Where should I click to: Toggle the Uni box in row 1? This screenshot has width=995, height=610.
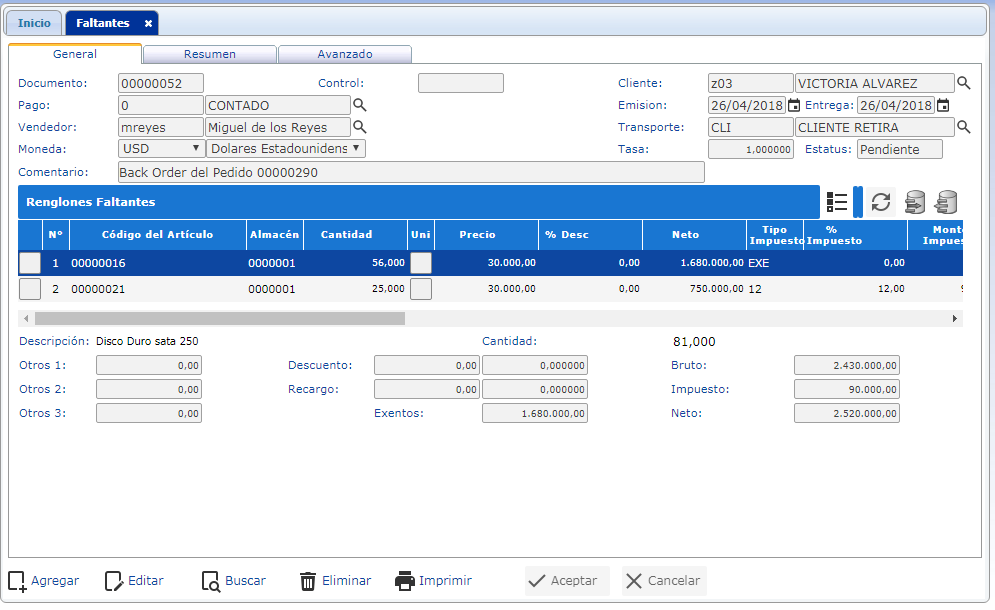(421, 263)
